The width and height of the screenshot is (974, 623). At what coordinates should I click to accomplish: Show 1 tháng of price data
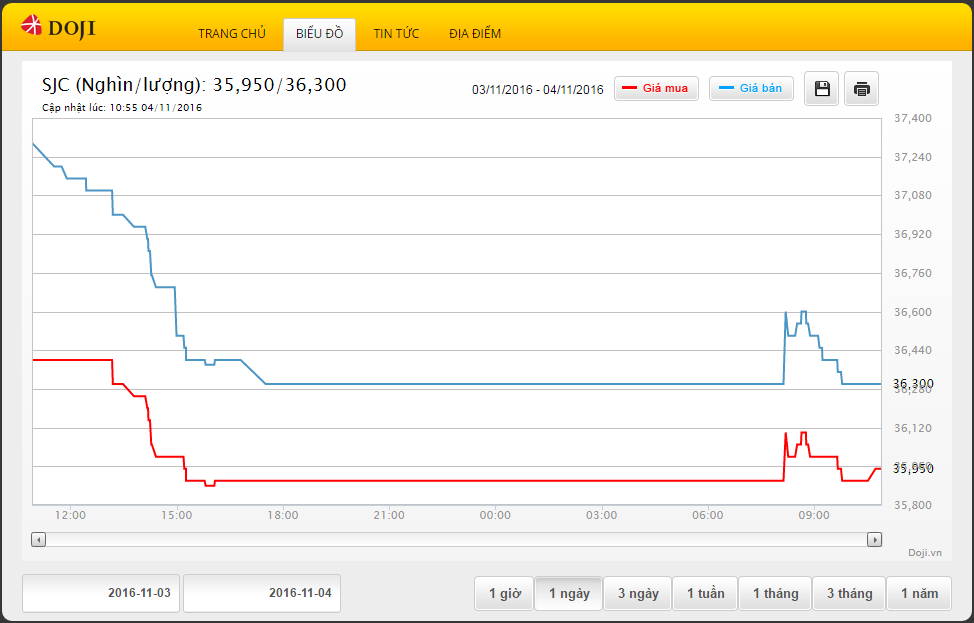[x=775, y=594]
